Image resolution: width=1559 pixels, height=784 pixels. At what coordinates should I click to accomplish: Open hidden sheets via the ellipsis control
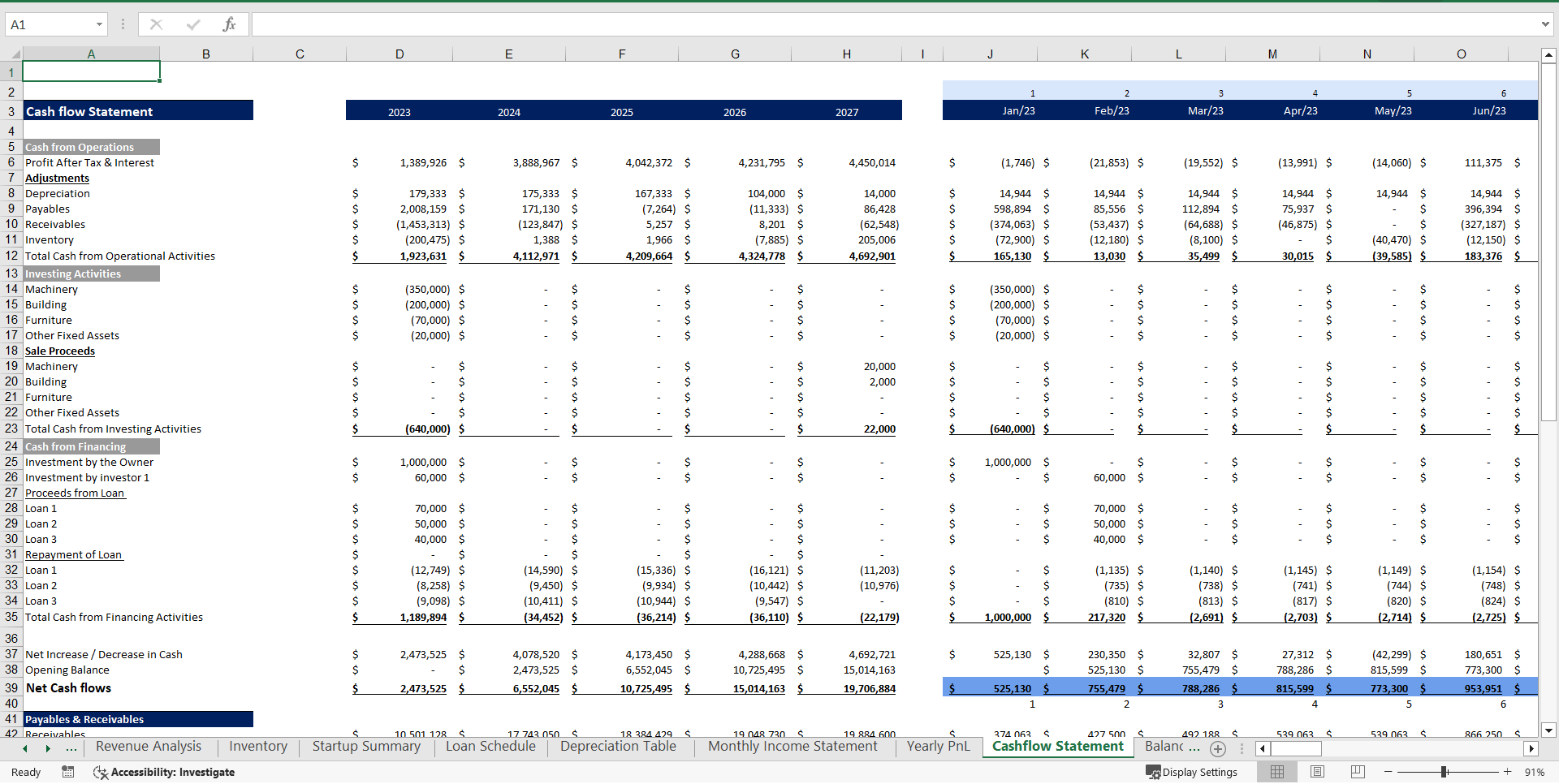tap(71, 748)
